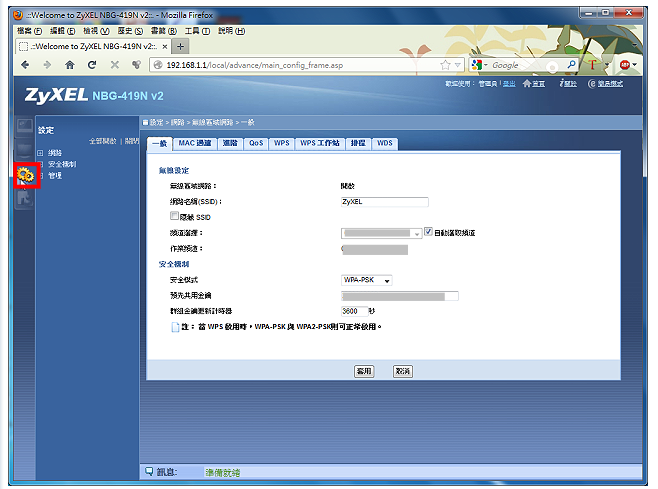Screen dimensions: 658x489
Task: Click the site identity icon in address bar
Action: (158, 65)
